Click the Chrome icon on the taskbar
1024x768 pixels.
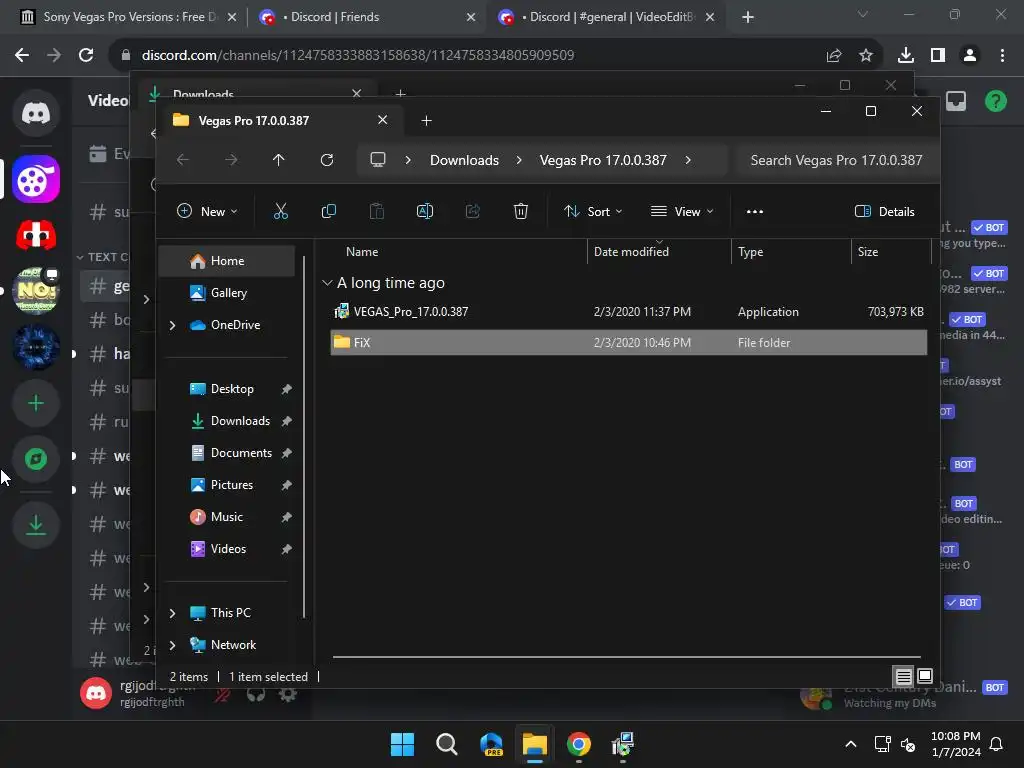(x=579, y=744)
